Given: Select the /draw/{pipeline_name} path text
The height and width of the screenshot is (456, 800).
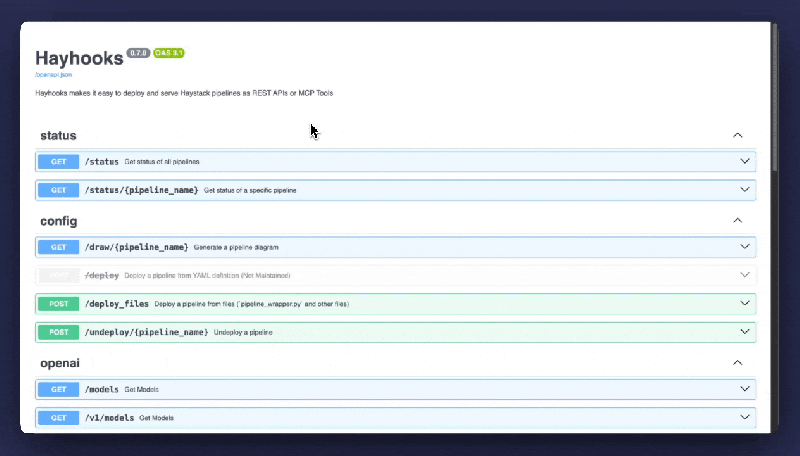Looking at the screenshot, I should (x=136, y=247).
